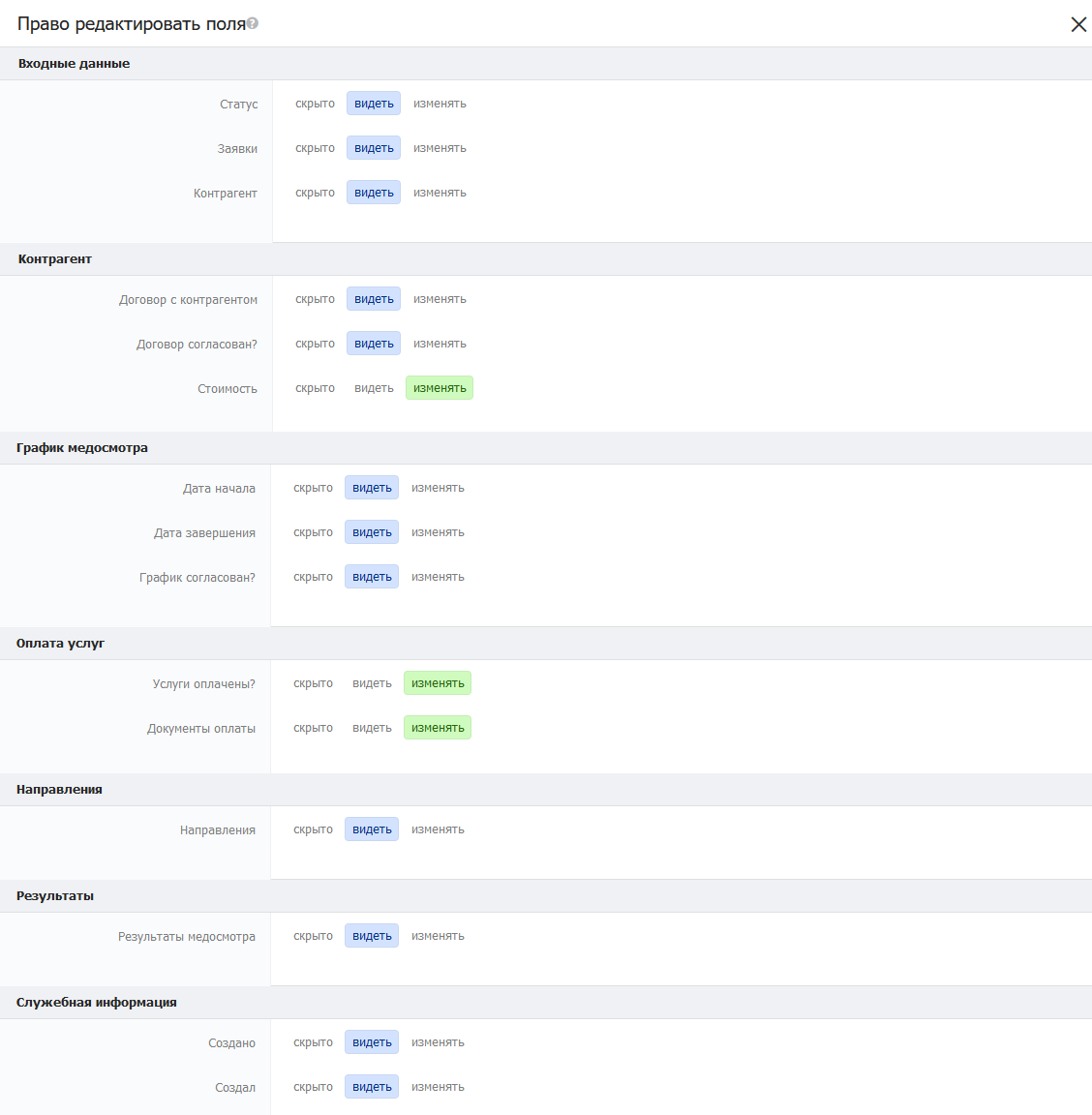Click the График медосмотра section header
The image size is (1092, 1115).
tap(546, 448)
